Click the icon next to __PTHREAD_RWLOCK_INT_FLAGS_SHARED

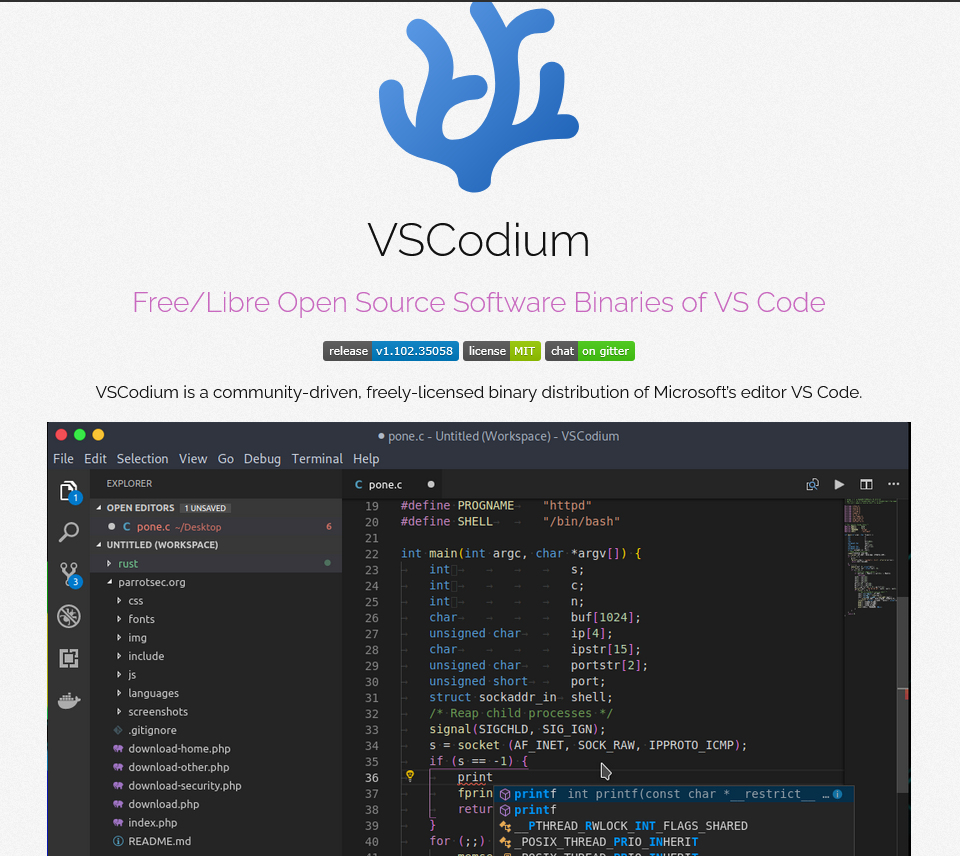tap(505, 826)
